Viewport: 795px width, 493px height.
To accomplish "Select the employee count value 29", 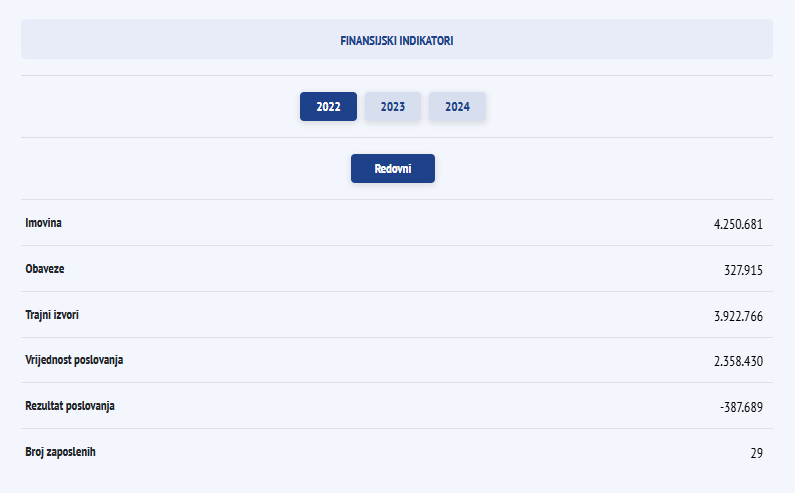I will [756, 453].
